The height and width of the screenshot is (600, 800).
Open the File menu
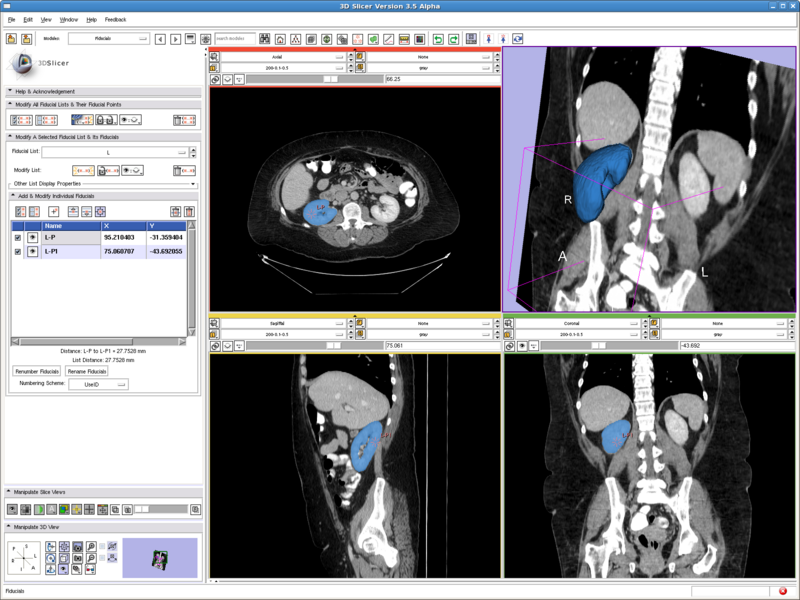(x=11, y=19)
